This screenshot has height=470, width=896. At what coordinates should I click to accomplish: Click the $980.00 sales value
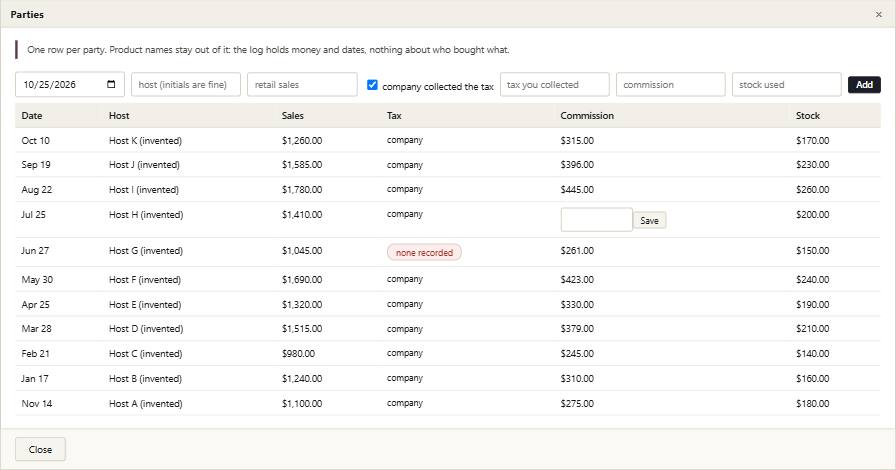298,354
